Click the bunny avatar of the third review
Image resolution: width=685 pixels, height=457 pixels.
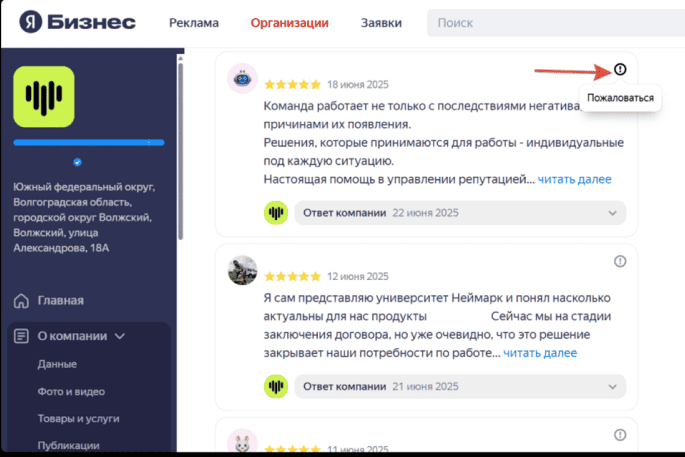coord(242,441)
